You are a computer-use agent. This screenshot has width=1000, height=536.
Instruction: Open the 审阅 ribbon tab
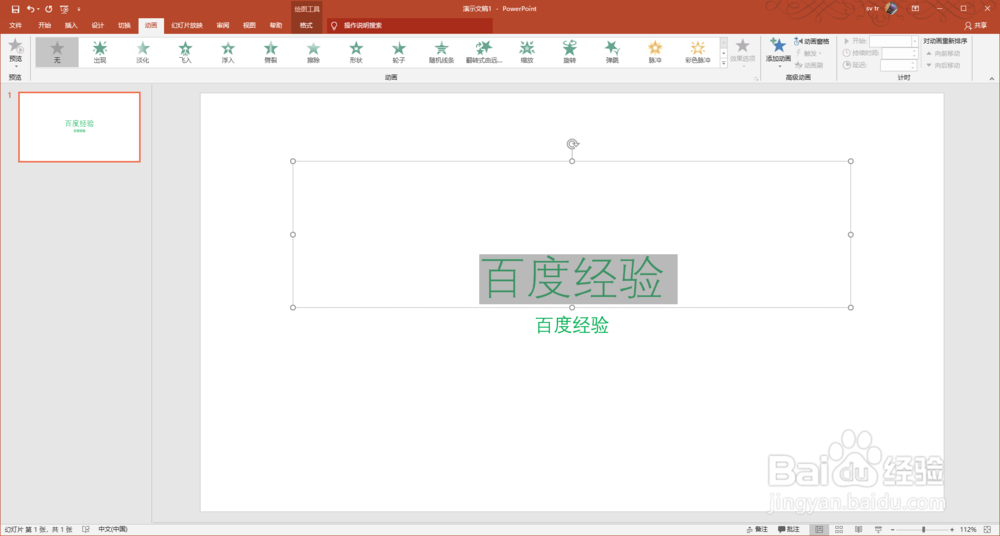coord(223,26)
